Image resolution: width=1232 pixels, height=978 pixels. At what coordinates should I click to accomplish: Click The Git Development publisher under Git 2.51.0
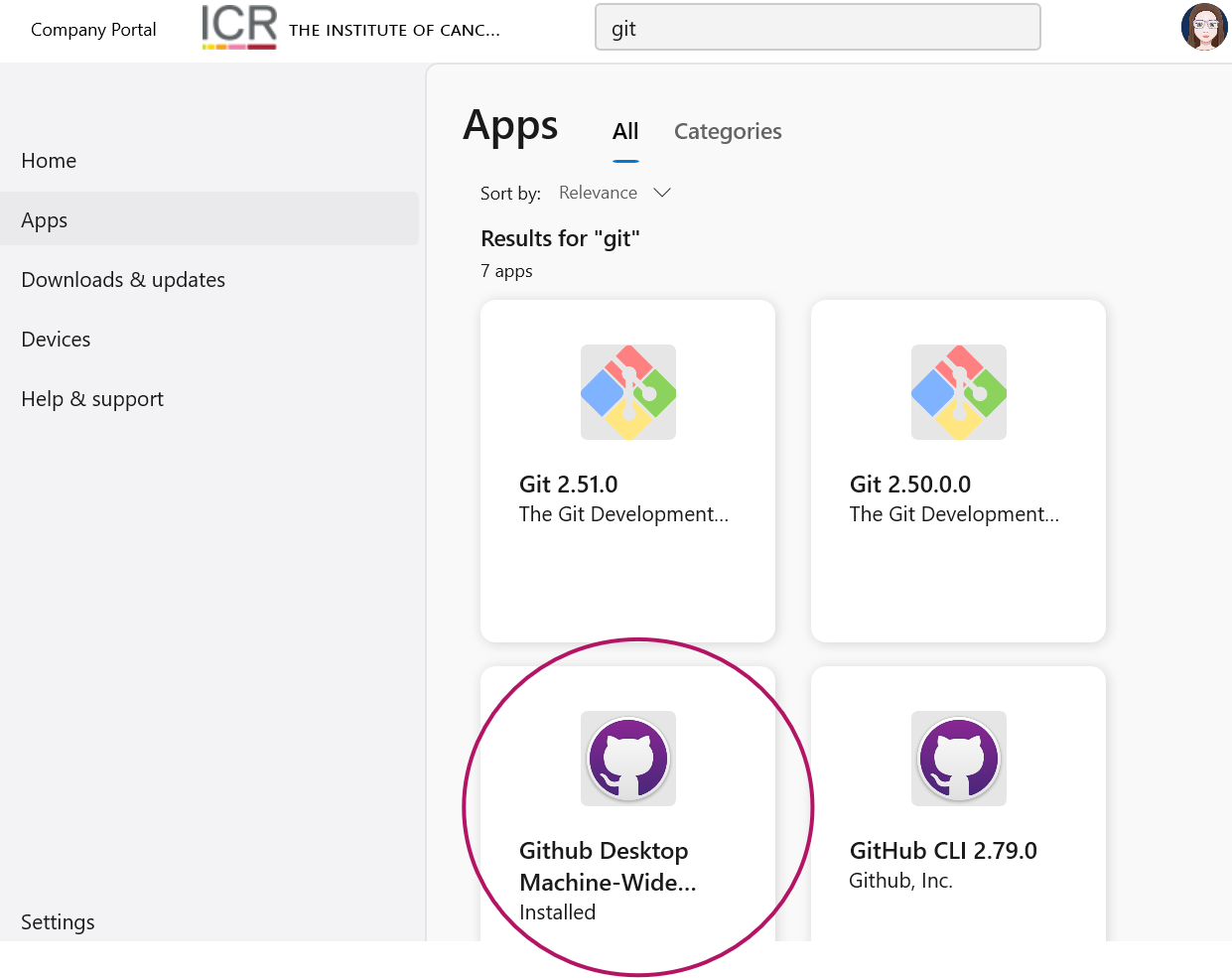623,514
